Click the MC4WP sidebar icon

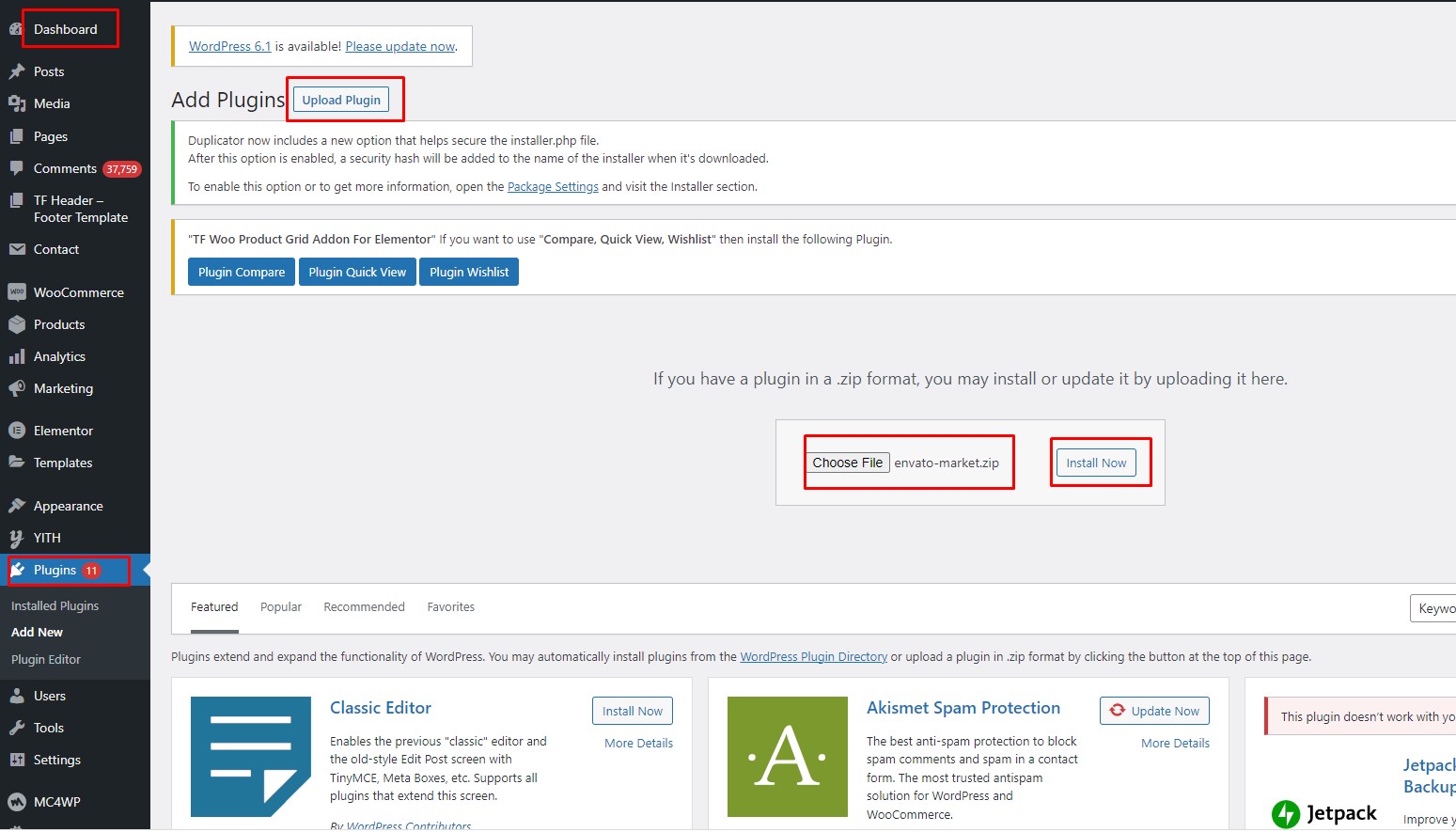(x=17, y=801)
